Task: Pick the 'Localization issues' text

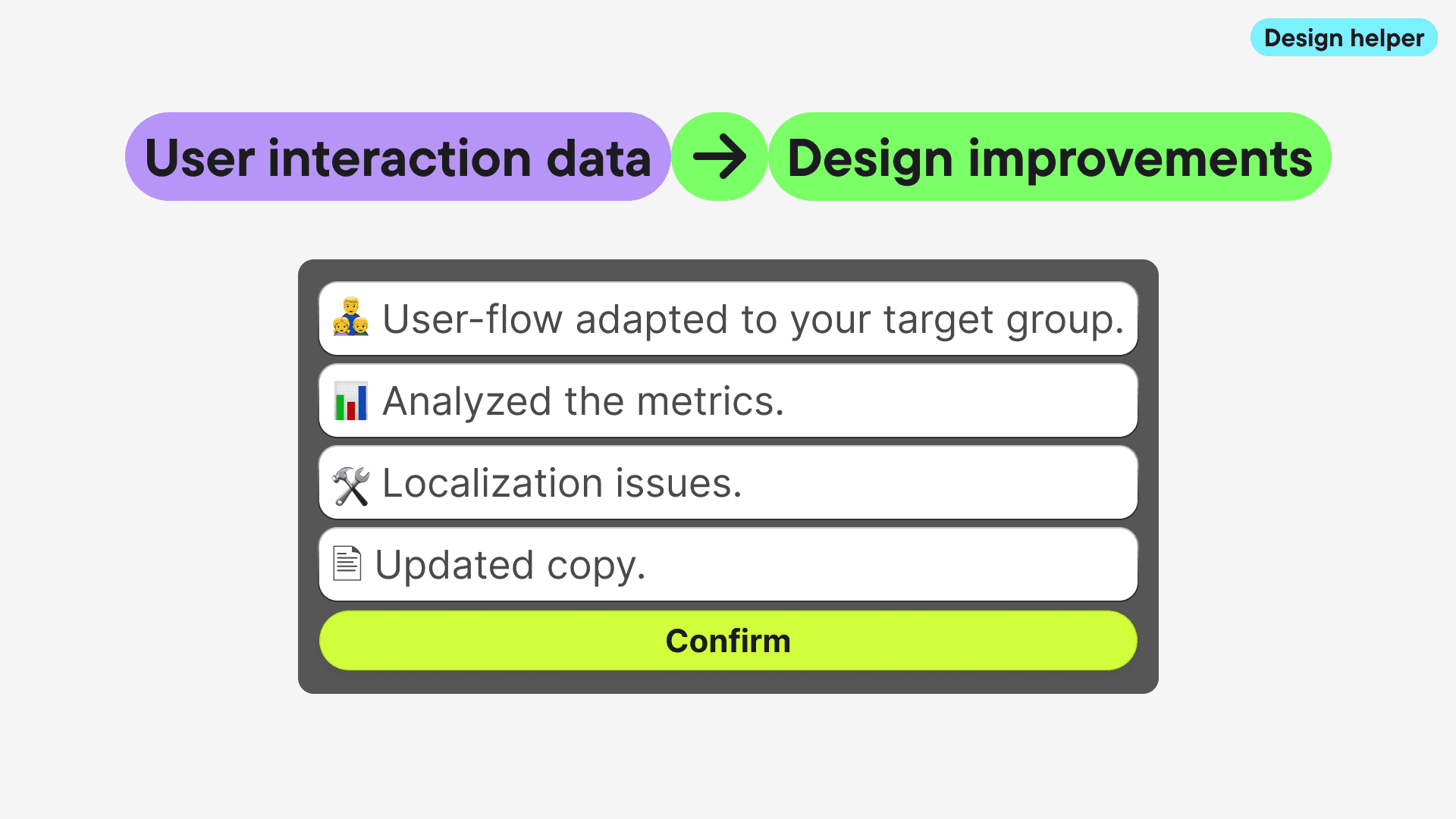Action: tap(561, 483)
